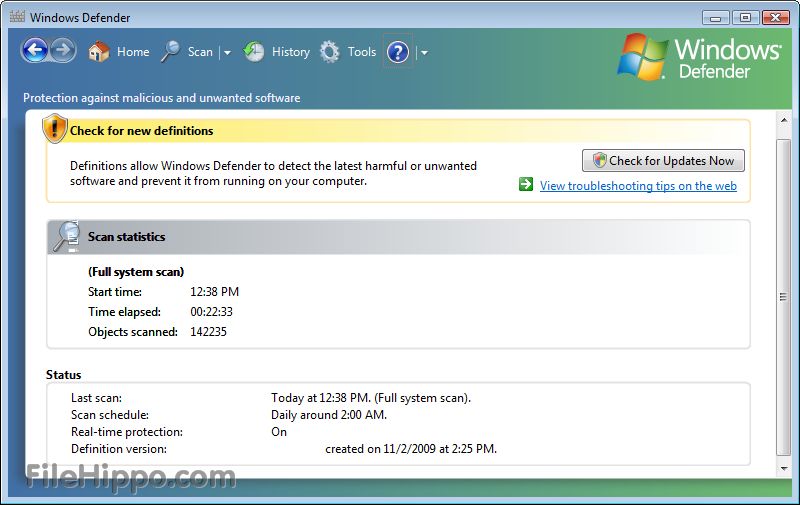Click the Forward arrow navigation button
The height and width of the screenshot is (505, 800).
63,50
